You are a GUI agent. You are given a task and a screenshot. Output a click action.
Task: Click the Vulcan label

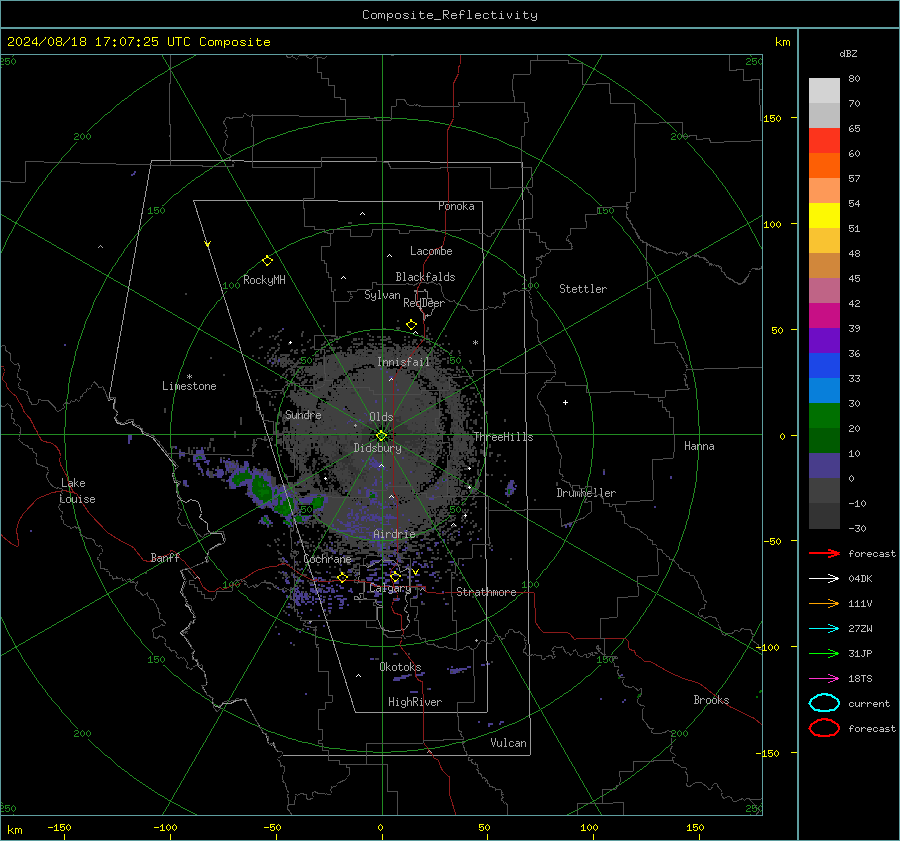509,743
